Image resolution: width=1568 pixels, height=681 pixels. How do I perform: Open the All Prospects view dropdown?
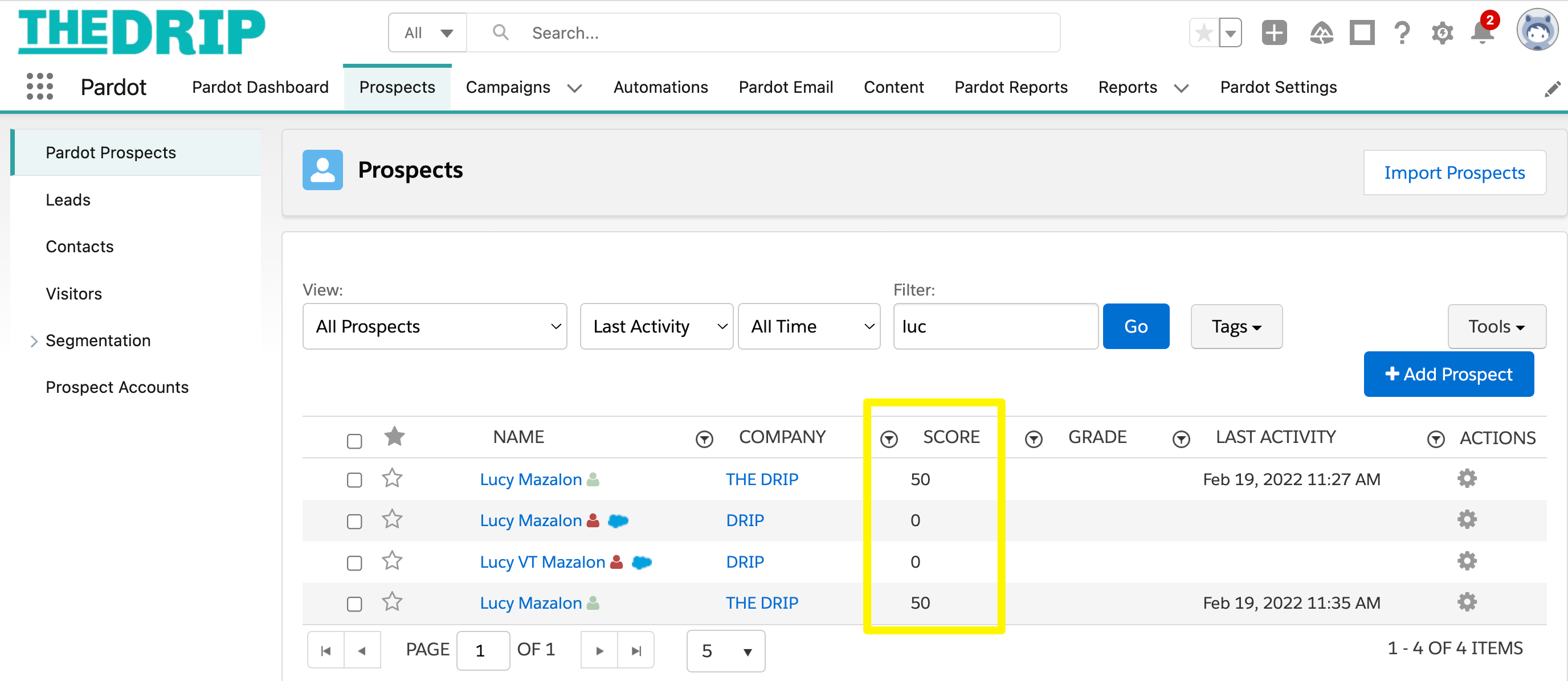pyautogui.click(x=435, y=326)
